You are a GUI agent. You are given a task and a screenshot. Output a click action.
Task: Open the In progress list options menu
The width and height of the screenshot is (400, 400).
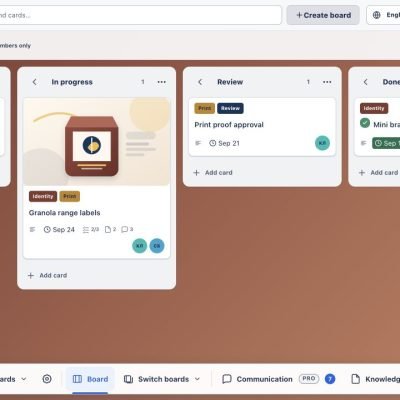(162, 82)
